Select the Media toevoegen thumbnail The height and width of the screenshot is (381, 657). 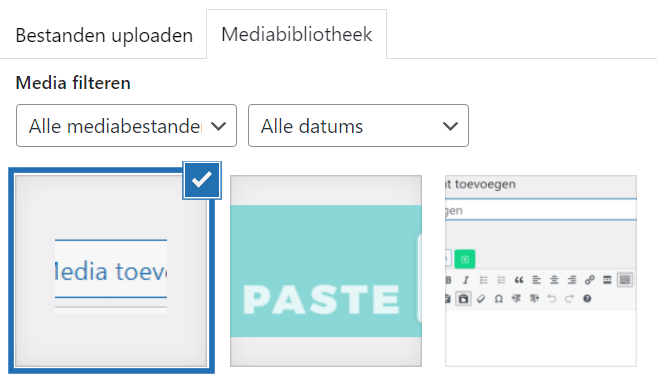click(111, 271)
